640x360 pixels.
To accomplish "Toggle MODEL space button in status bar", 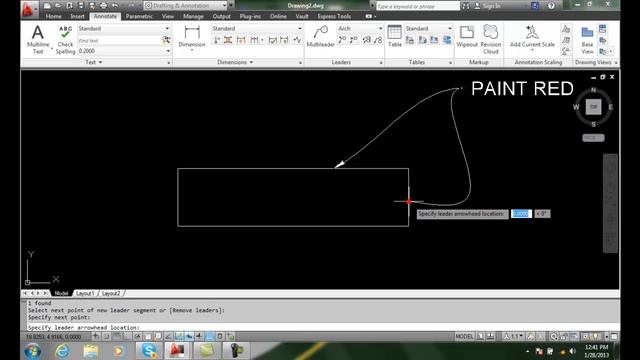I will (464, 337).
